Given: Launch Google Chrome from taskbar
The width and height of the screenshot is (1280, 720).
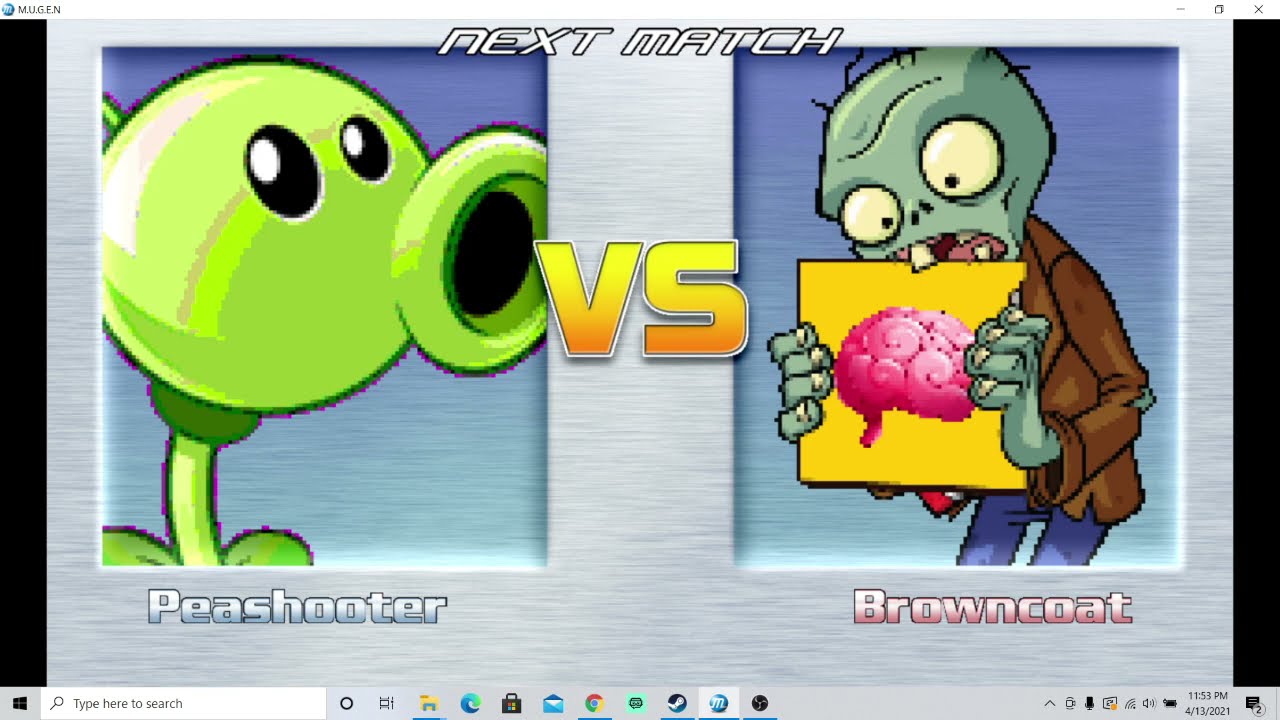Looking at the screenshot, I should 594,703.
